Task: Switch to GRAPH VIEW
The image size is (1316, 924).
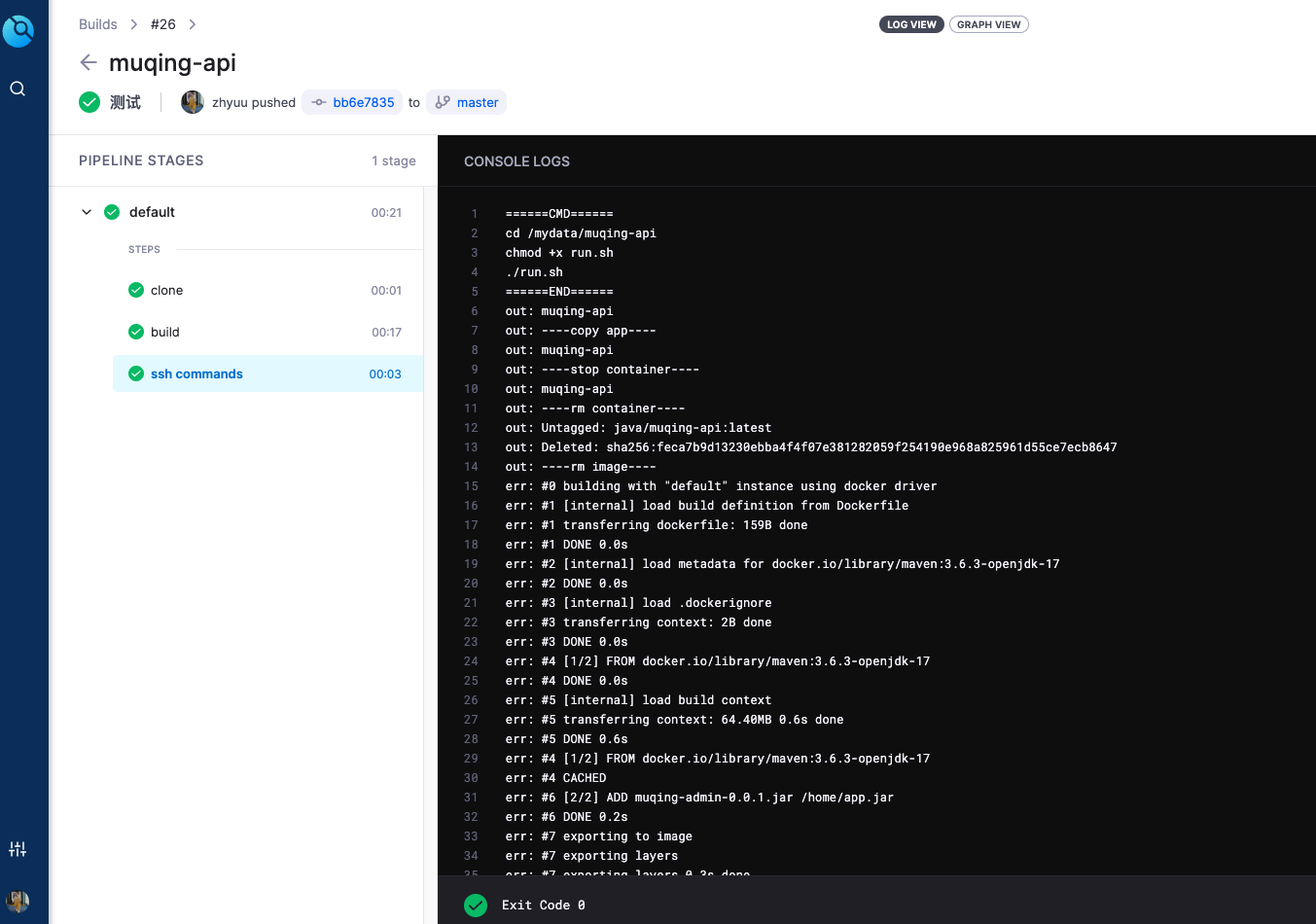Action: click(988, 24)
